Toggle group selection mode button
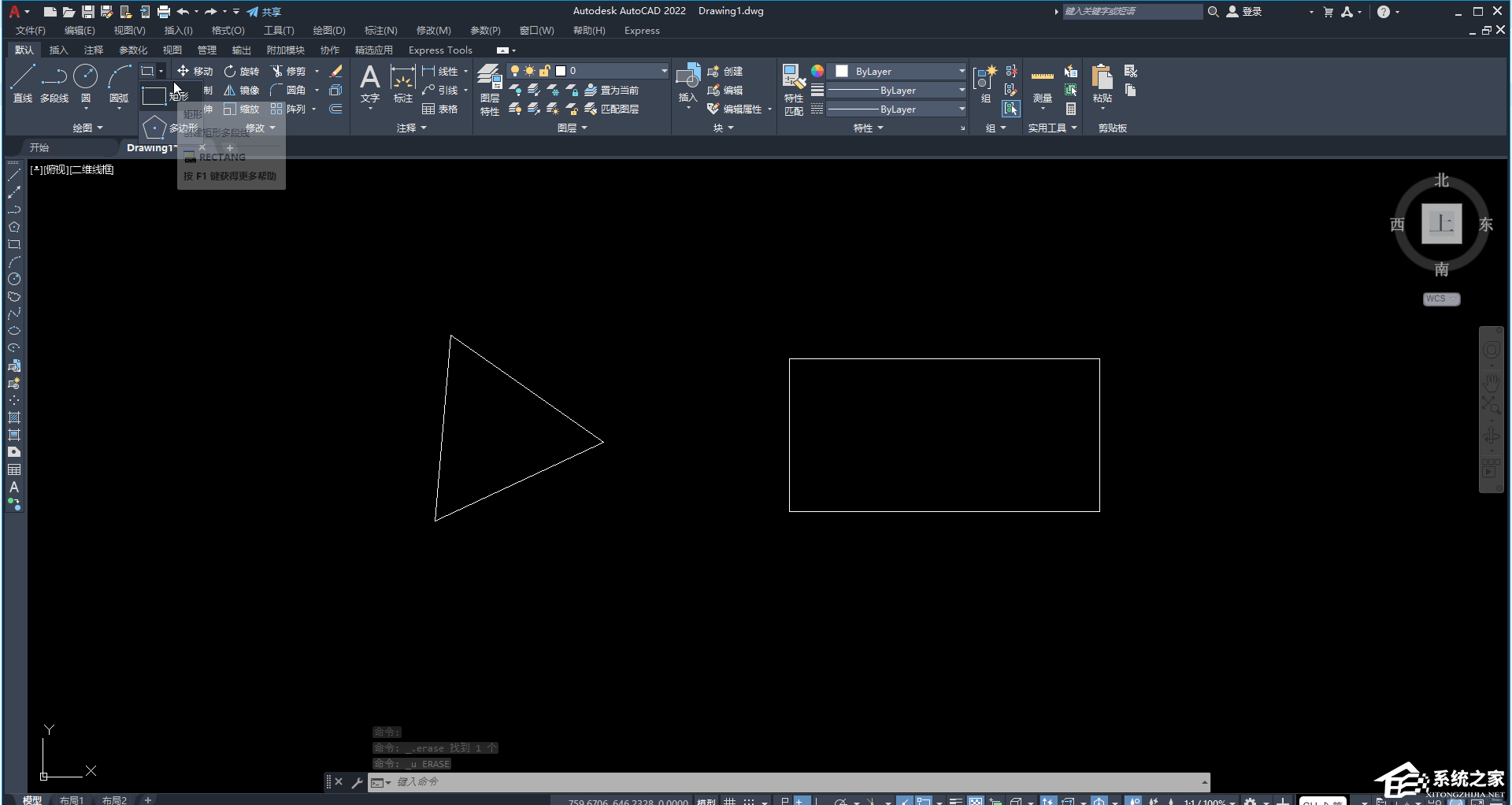Image resolution: width=1512 pixels, height=805 pixels. pyautogui.click(x=1011, y=109)
